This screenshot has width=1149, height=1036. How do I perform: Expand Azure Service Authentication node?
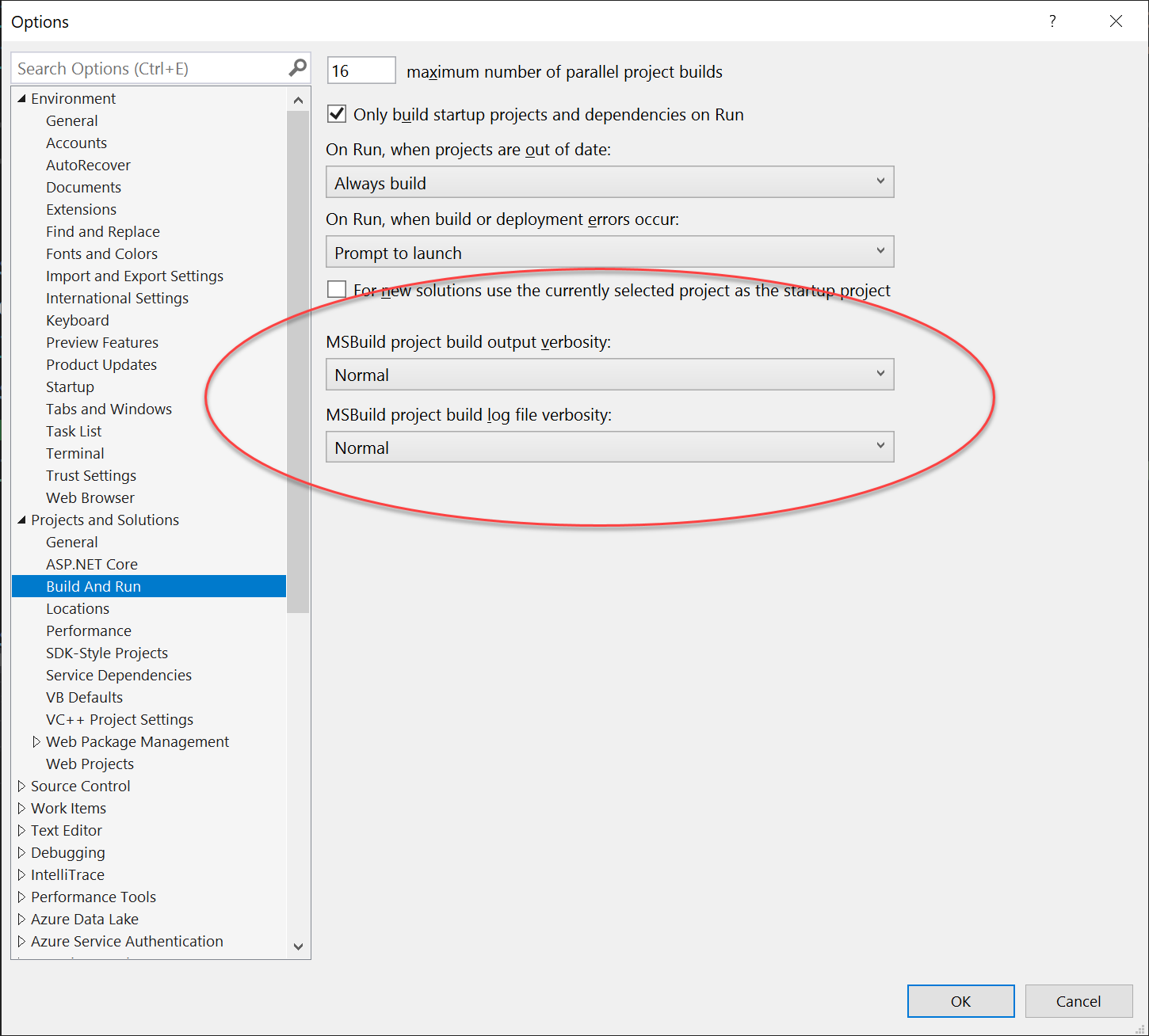[21, 941]
